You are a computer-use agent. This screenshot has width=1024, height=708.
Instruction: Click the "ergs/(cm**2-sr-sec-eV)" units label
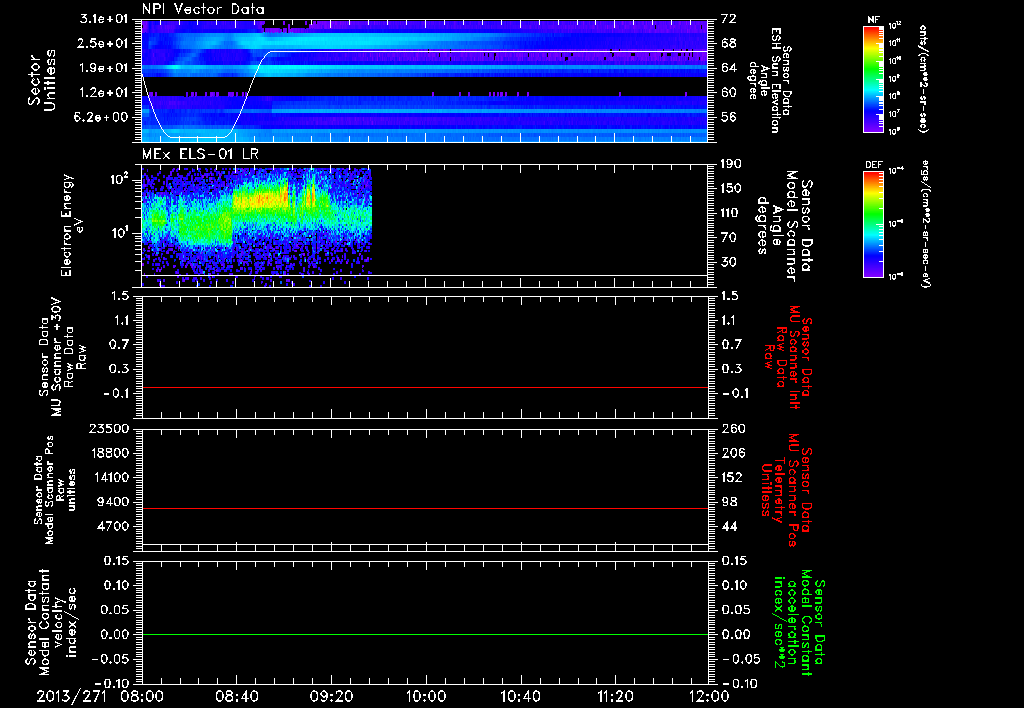[925, 224]
